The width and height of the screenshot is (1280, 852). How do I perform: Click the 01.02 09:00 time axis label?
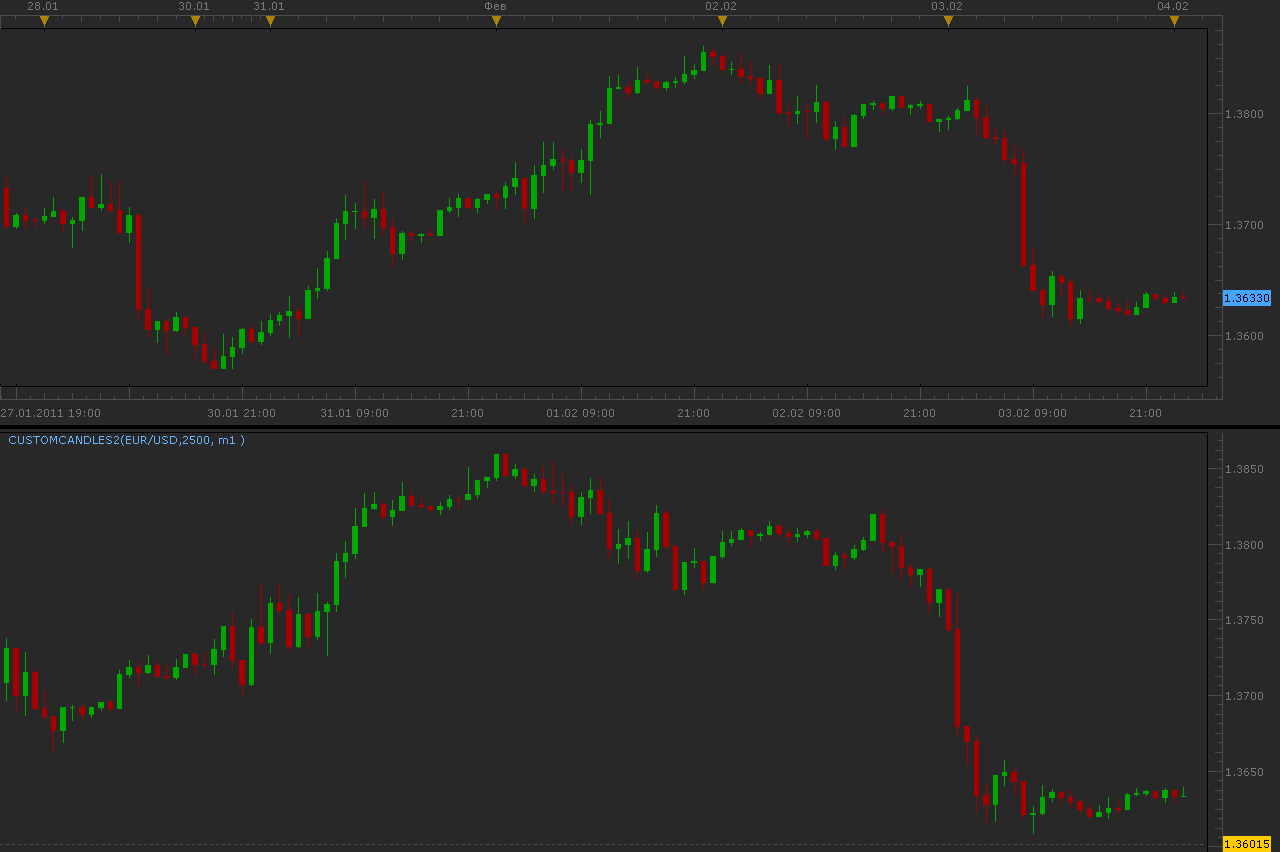pos(581,413)
